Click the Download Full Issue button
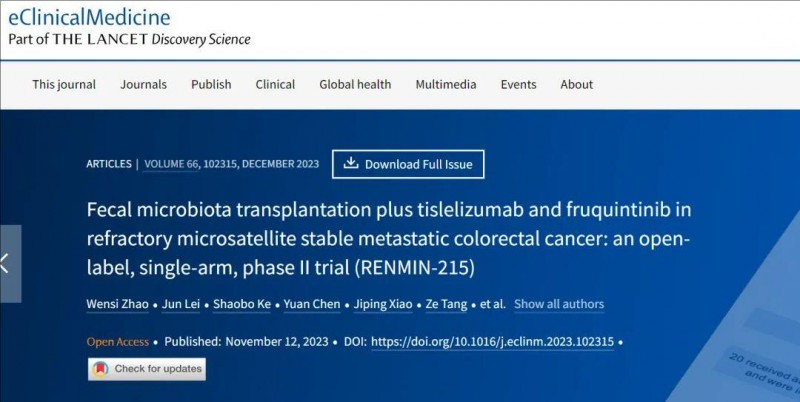The width and height of the screenshot is (800, 402). click(408, 164)
